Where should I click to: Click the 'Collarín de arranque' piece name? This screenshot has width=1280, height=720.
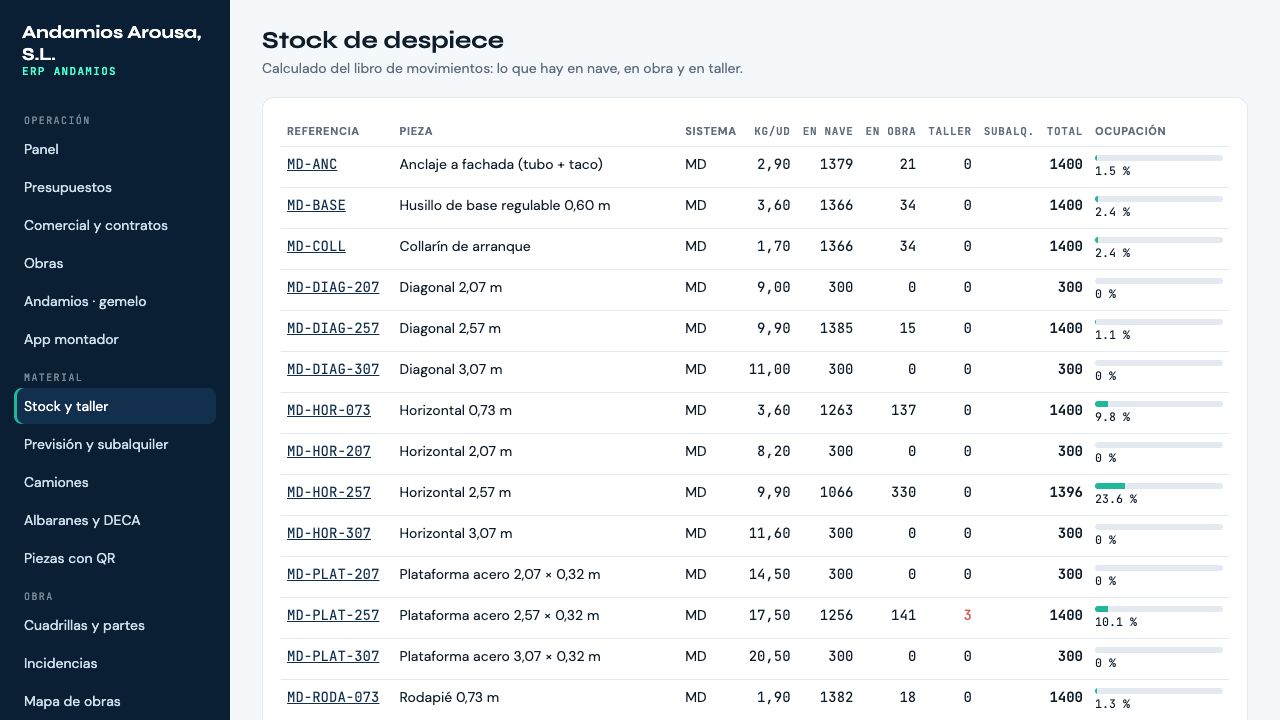coord(465,246)
